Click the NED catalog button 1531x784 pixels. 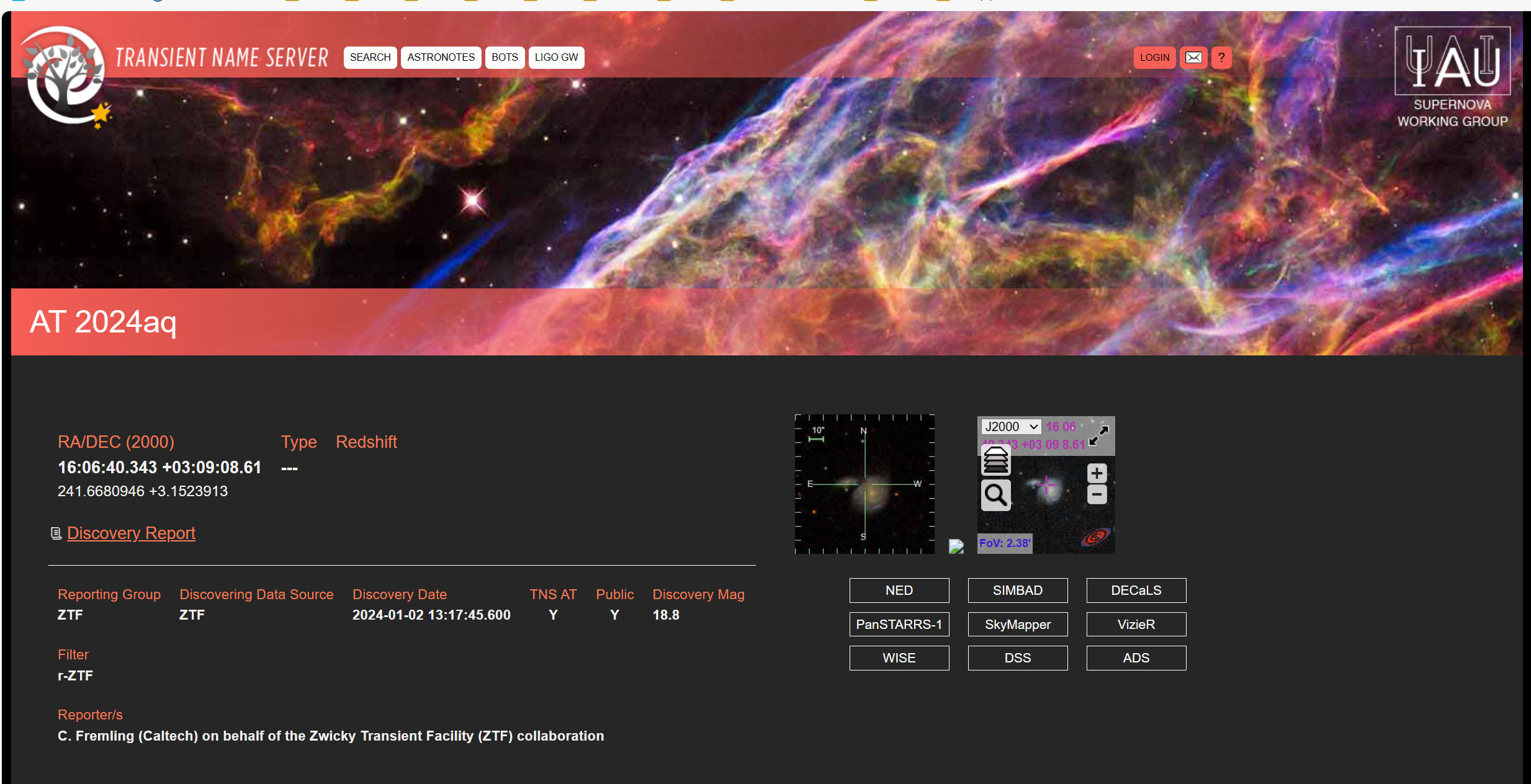coord(899,590)
